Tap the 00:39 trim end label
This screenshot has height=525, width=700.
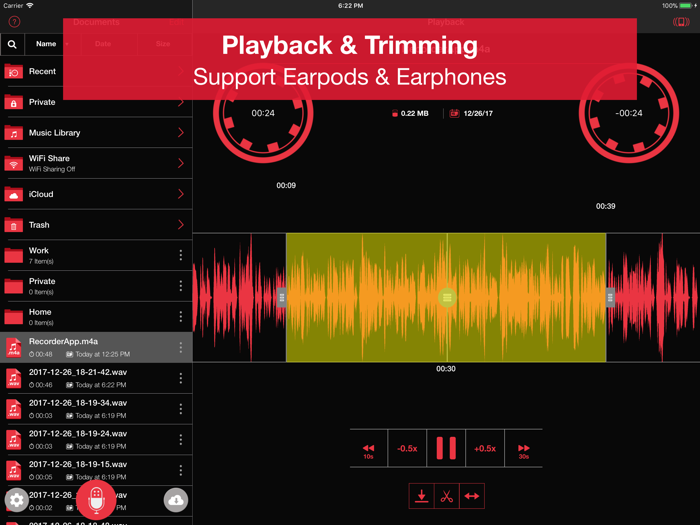coord(605,206)
